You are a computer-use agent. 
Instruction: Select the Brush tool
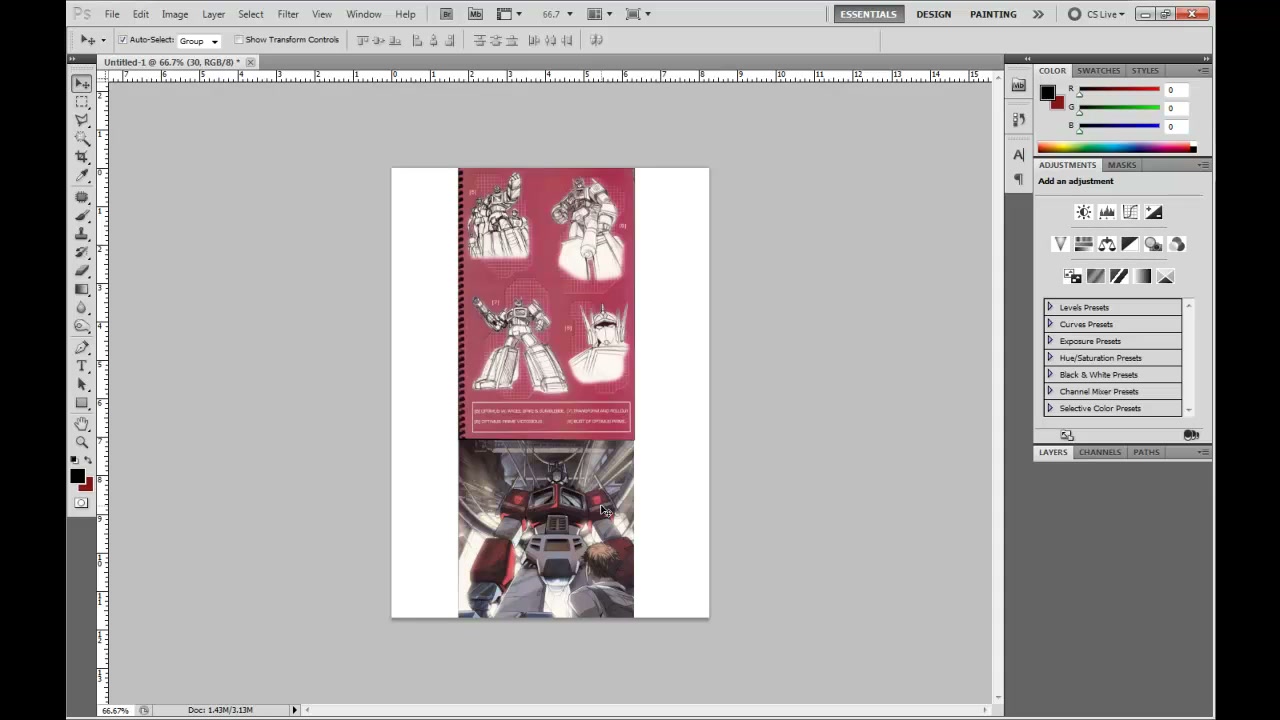[82, 215]
